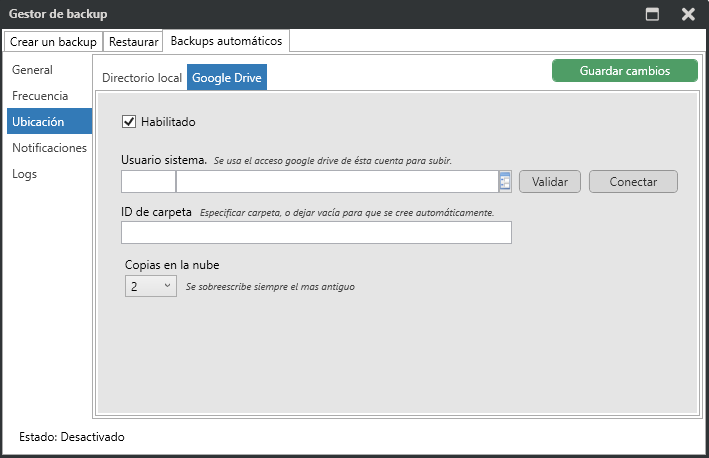Focus the ID de carpeta text field
The height and width of the screenshot is (458, 709).
(x=316, y=233)
